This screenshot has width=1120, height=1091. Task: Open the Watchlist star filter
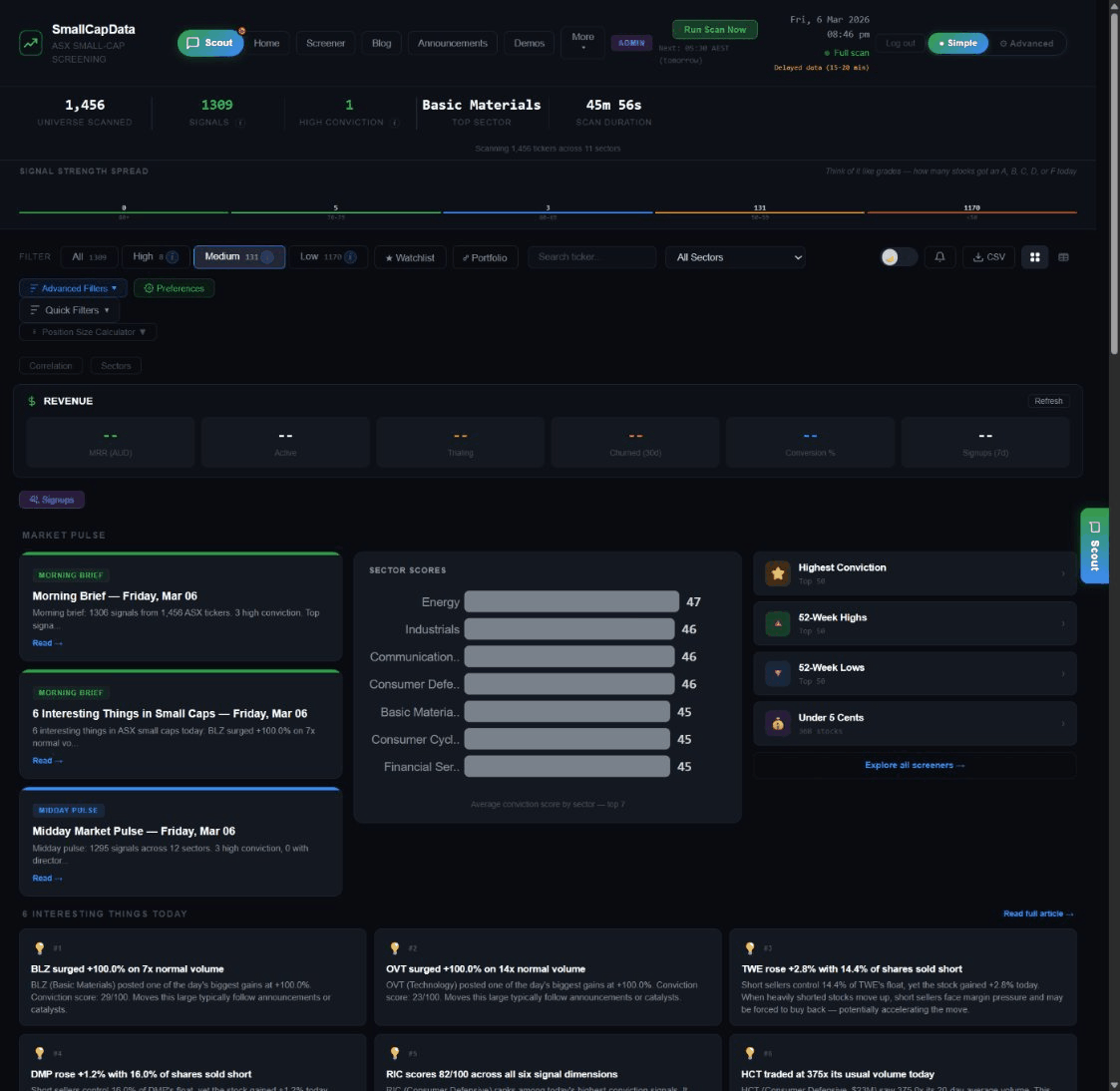409,257
